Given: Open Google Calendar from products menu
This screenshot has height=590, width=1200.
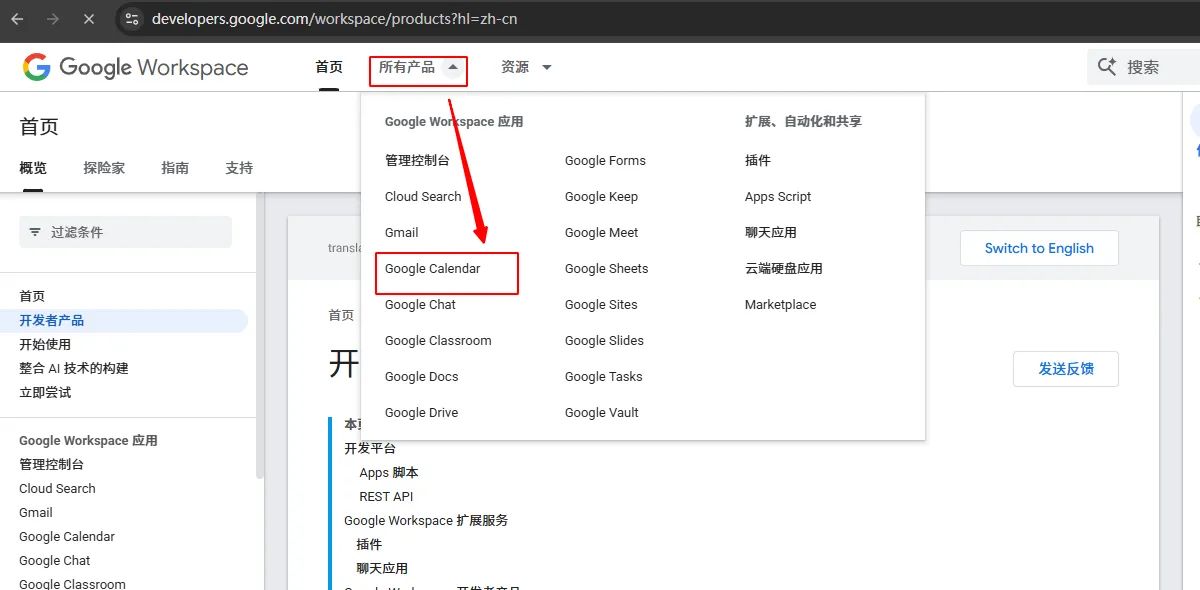Looking at the screenshot, I should point(432,269).
